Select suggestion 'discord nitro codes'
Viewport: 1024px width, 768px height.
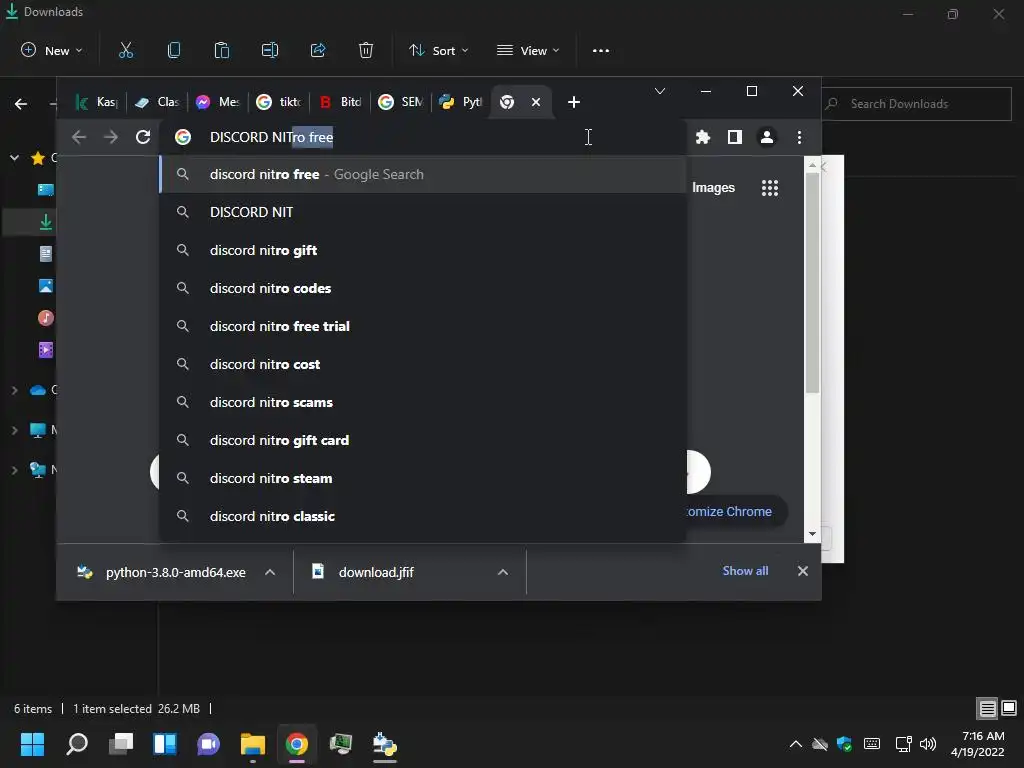pyautogui.click(x=423, y=288)
